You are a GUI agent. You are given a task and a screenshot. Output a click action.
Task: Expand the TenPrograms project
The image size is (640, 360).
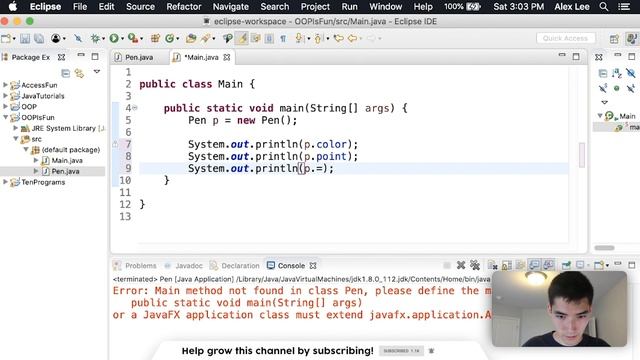click(5, 182)
